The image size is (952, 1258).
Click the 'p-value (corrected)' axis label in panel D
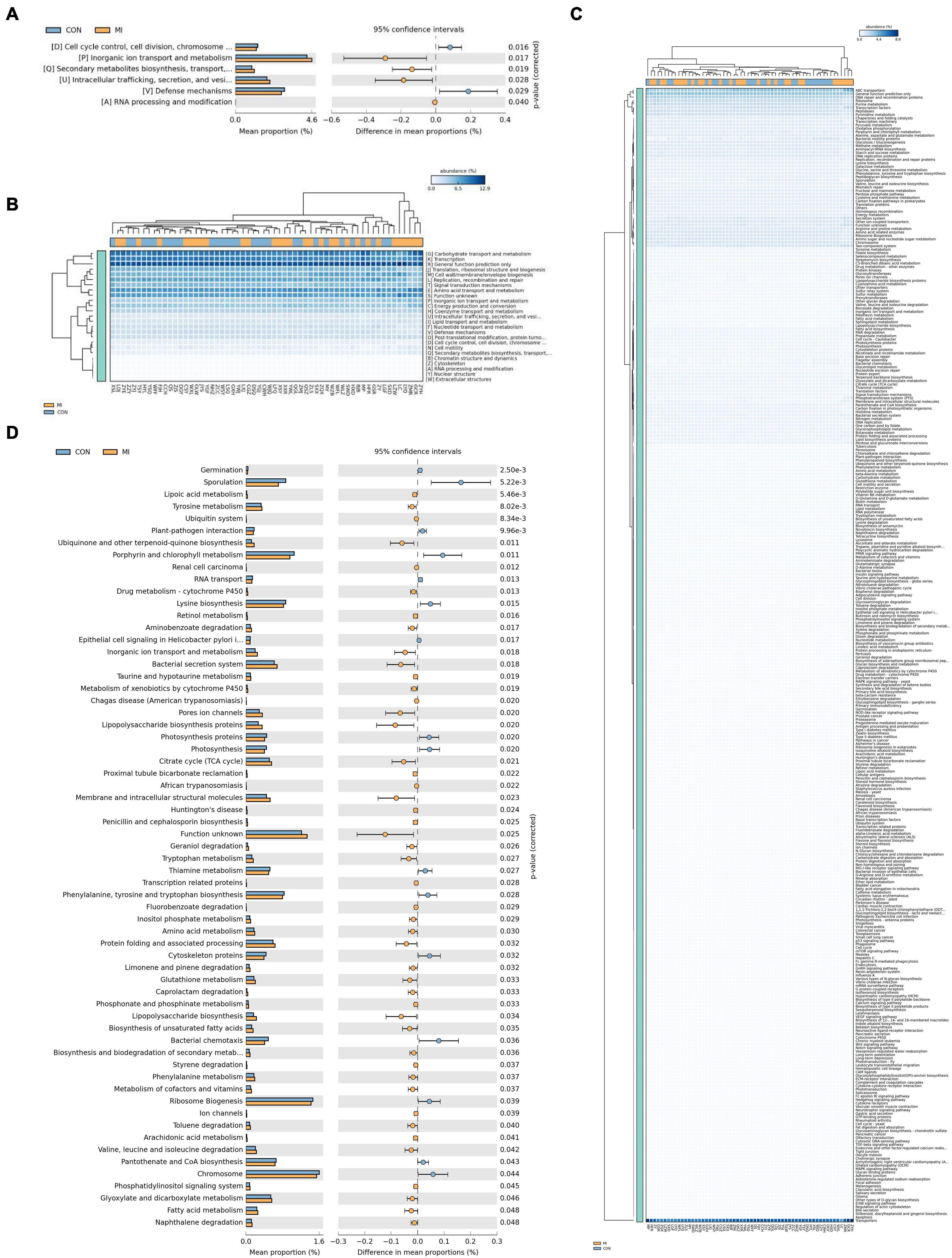tap(533, 847)
